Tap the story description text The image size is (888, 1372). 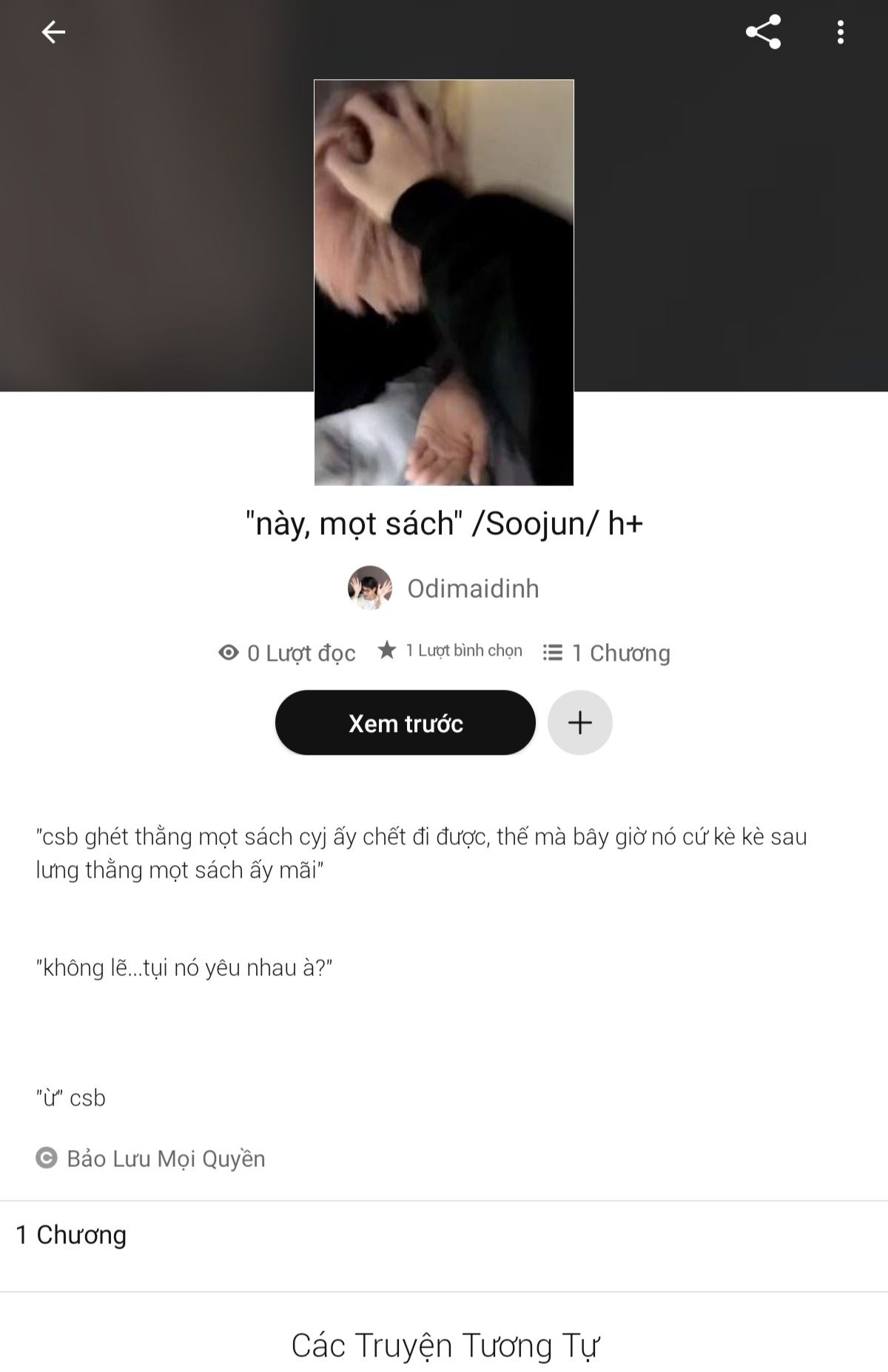422,966
